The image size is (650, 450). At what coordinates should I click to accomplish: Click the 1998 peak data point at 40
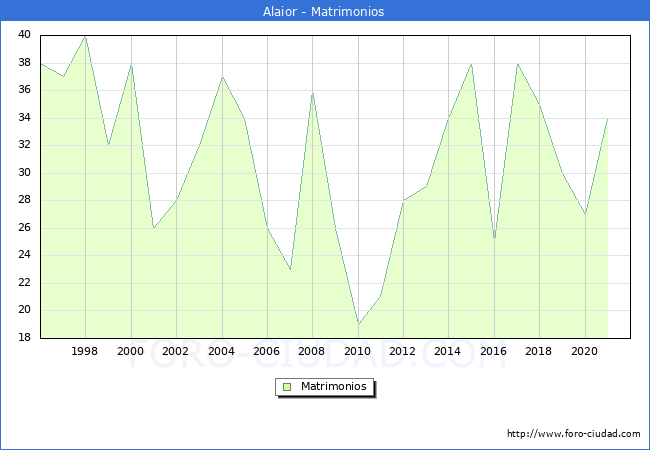coord(85,36)
